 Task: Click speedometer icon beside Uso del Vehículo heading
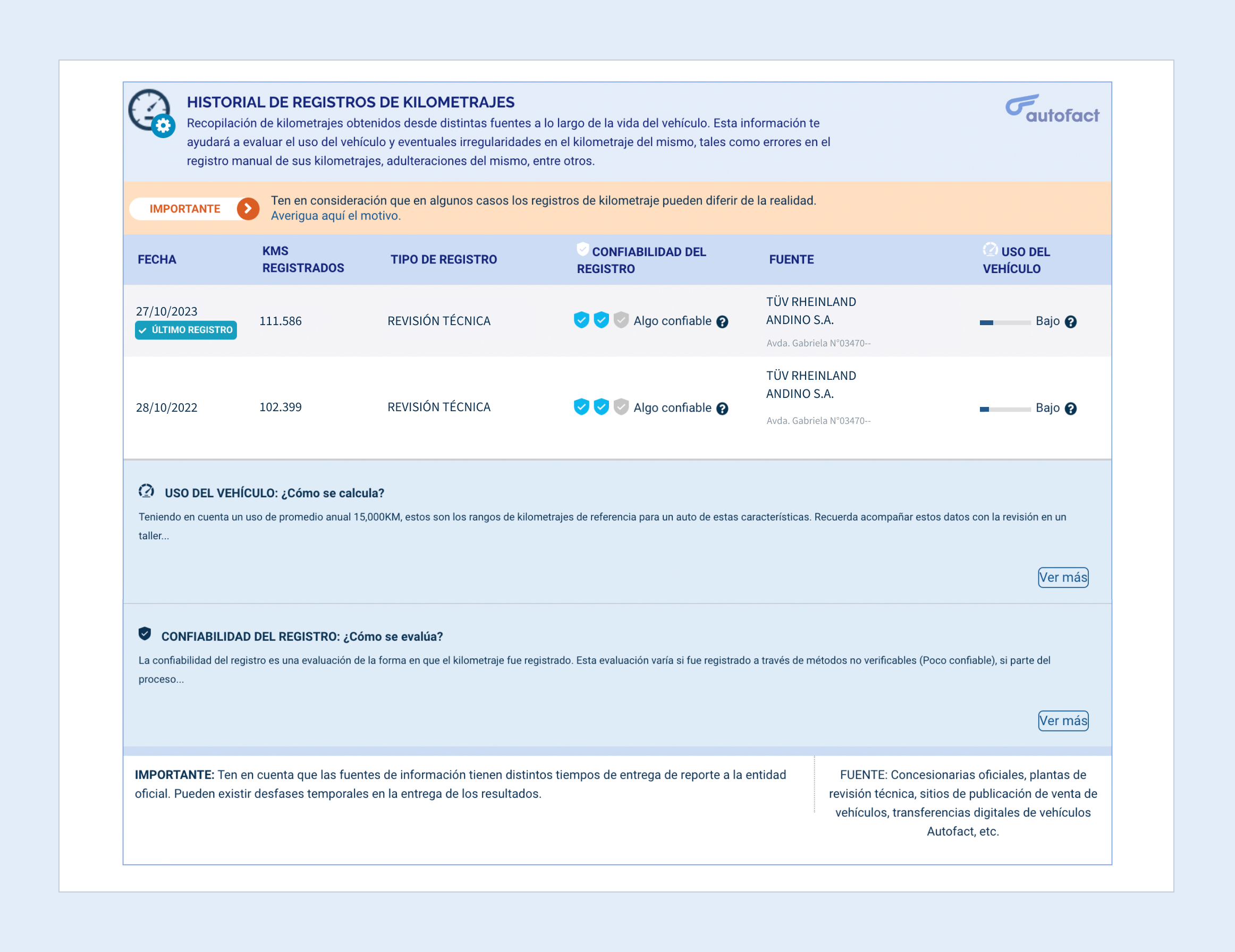147,491
